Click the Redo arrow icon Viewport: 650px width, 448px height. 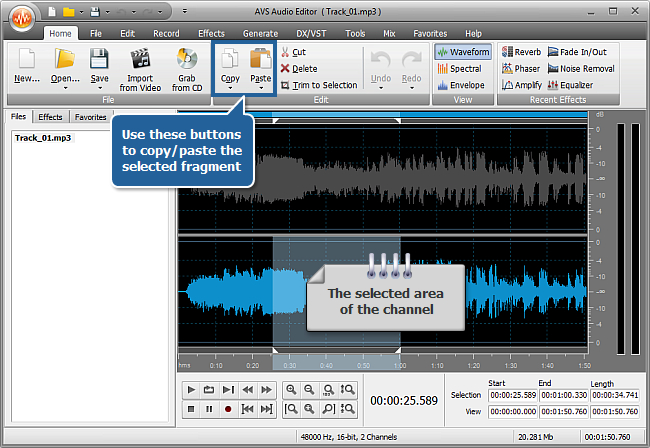click(412, 61)
